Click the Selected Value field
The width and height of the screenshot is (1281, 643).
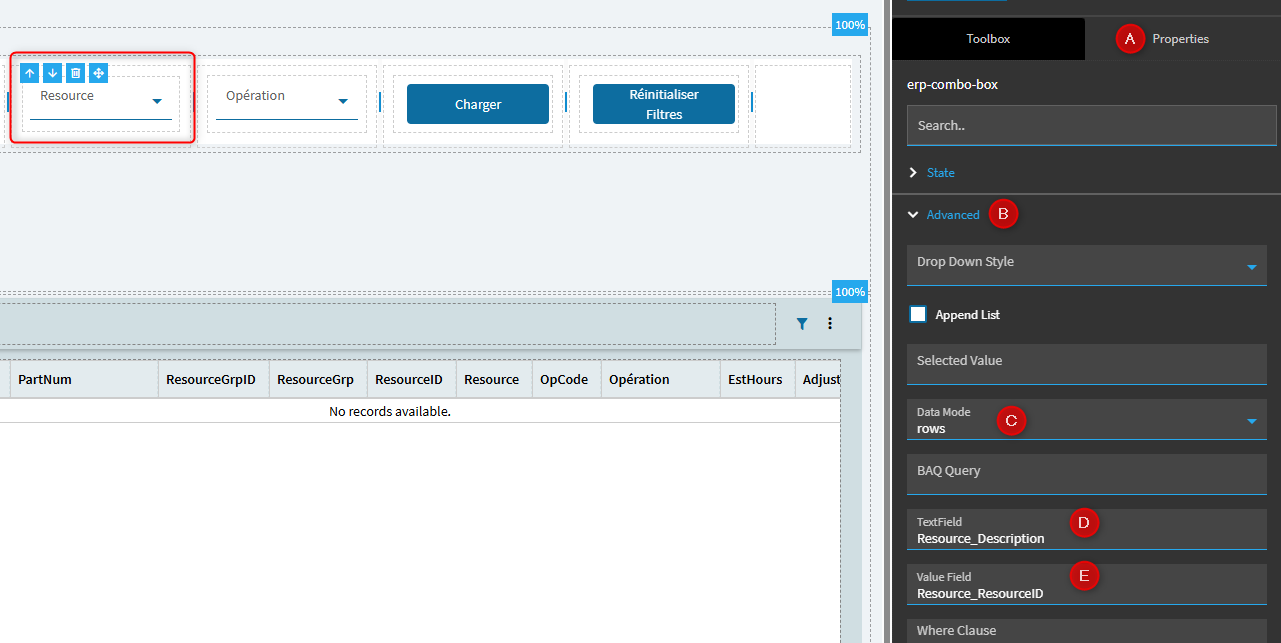(1087, 364)
